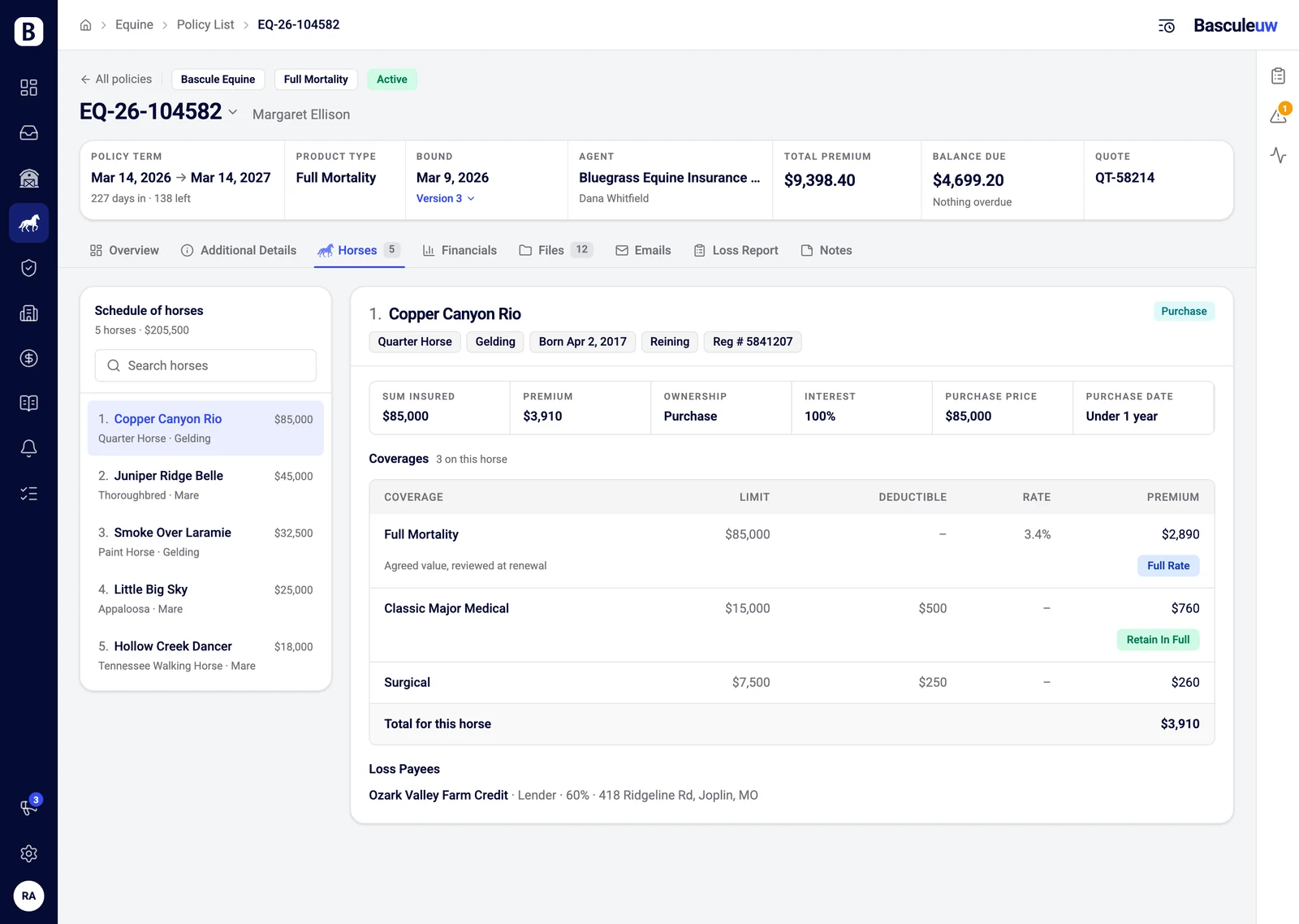Click the Policy List breadcrumb link
Image resolution: width=1299 pixels, height=924 pixels.
(205, 25)
